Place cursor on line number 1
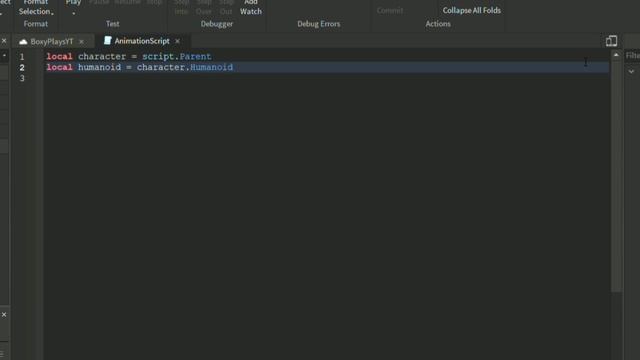 (x=22, y=57)
